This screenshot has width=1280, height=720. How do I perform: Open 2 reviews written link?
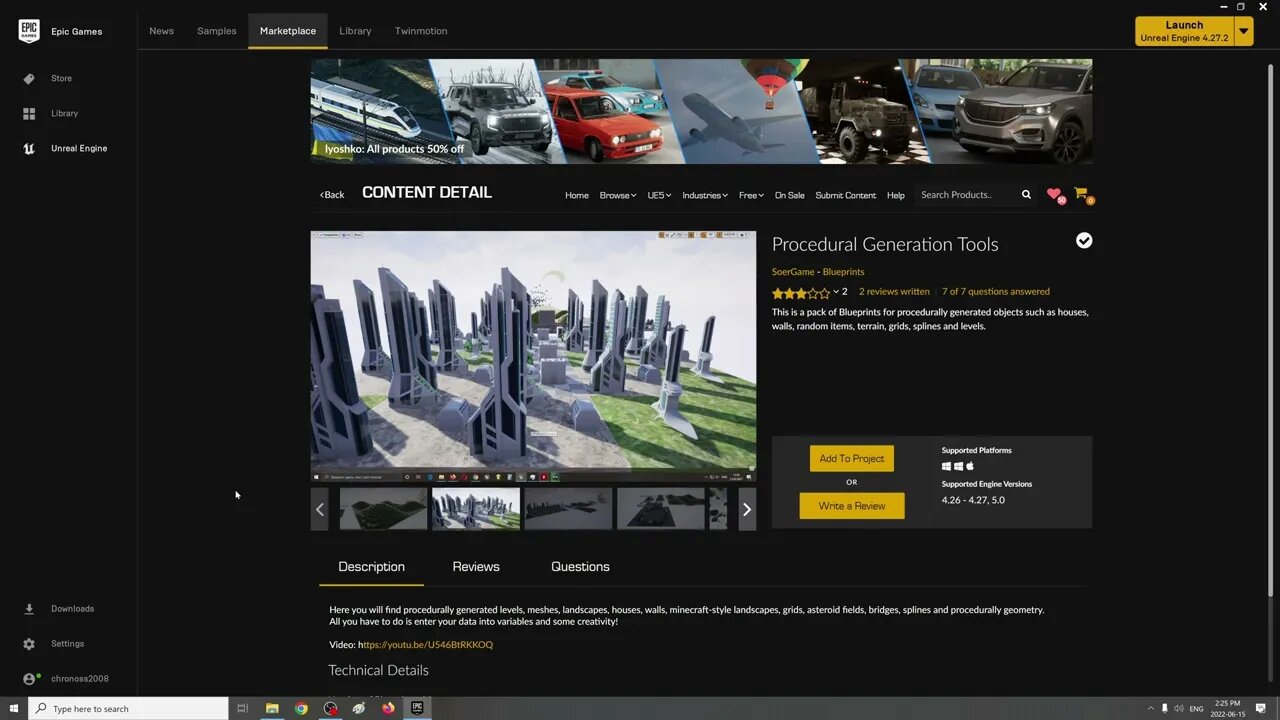[894, 292]
